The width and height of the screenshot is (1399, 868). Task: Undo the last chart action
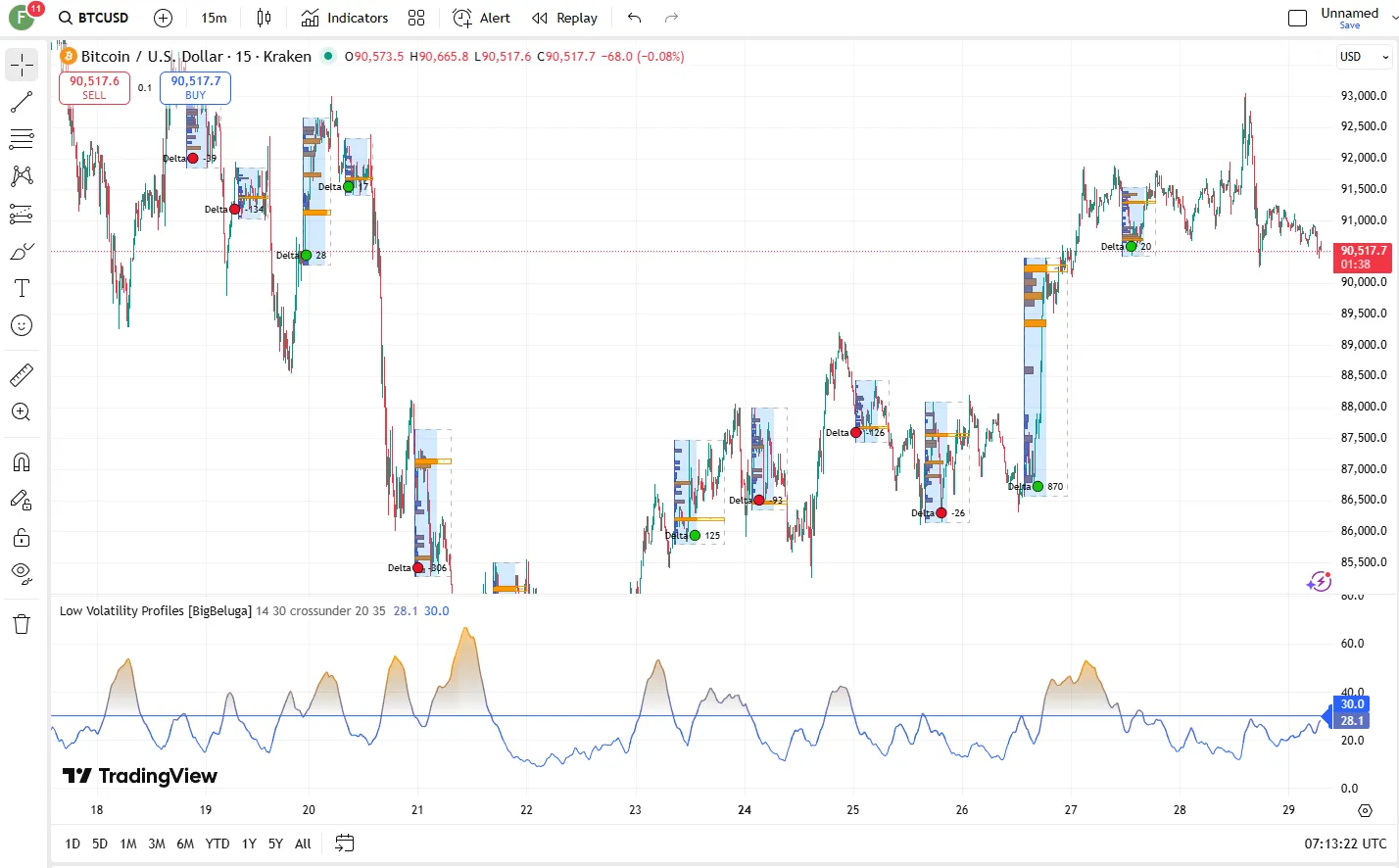click(x=635, y=18)
